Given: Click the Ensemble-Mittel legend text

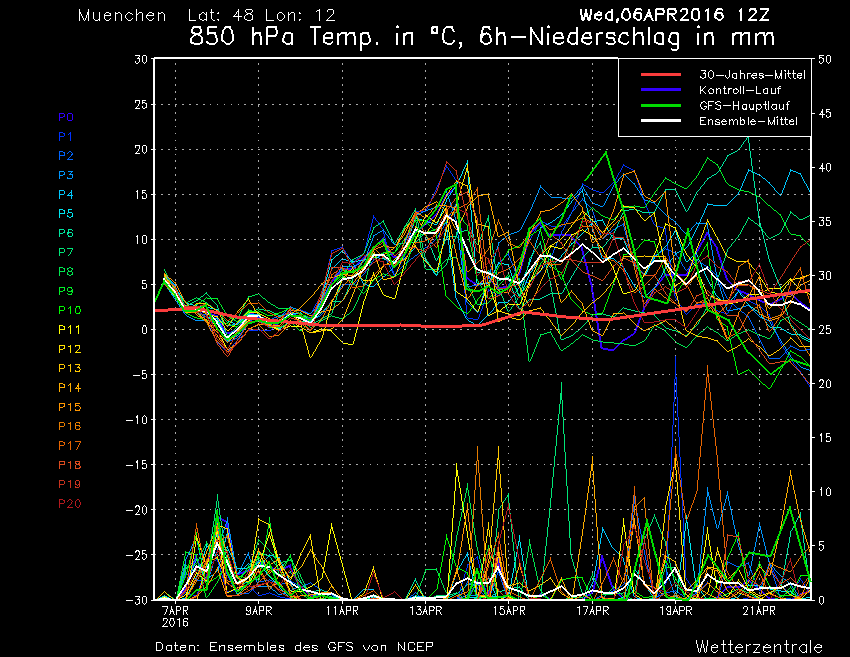Looking at the screenshot, I should point(749,121).
